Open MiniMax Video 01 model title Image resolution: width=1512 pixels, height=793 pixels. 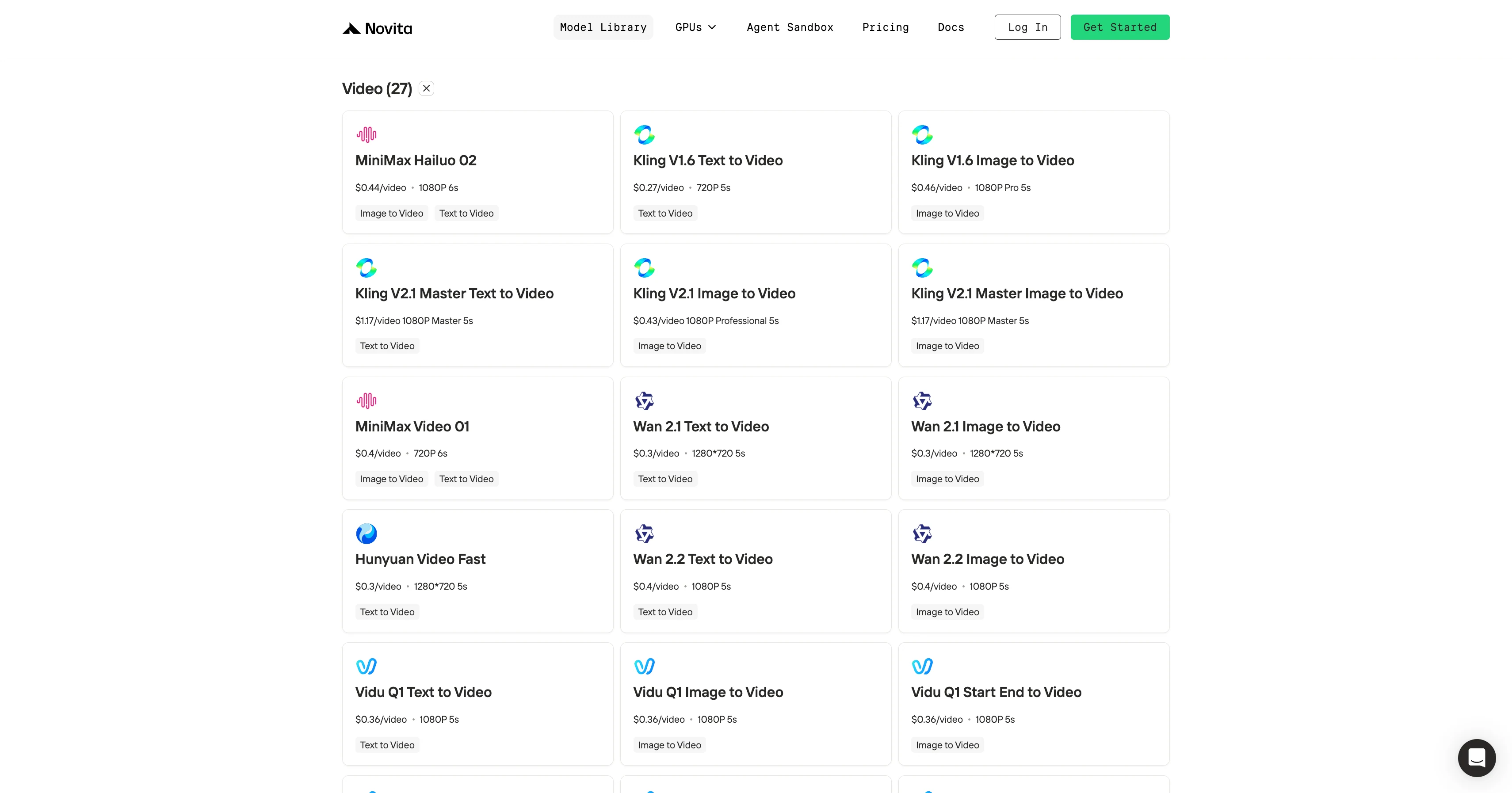pyautogui.click(x=412, y=426)
